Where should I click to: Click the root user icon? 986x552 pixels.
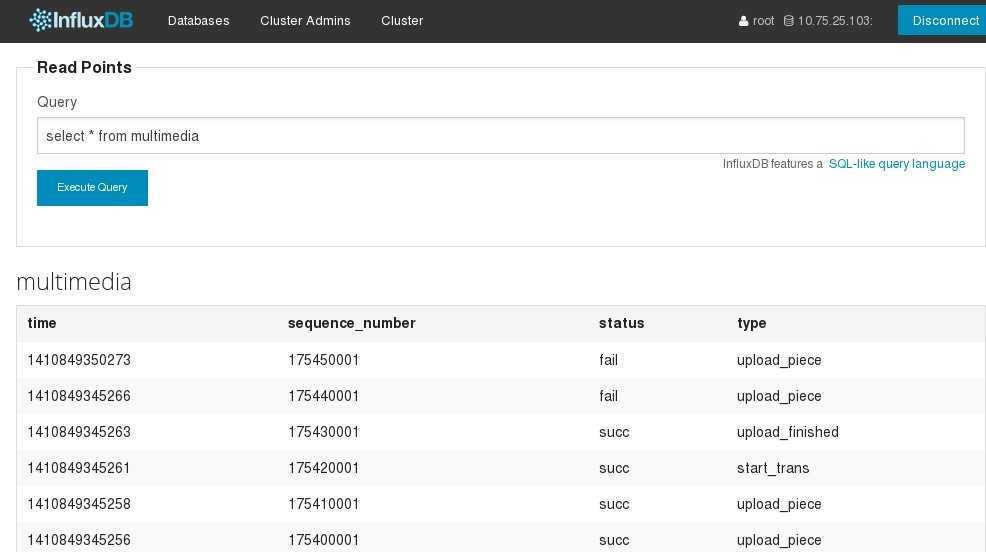743,21
